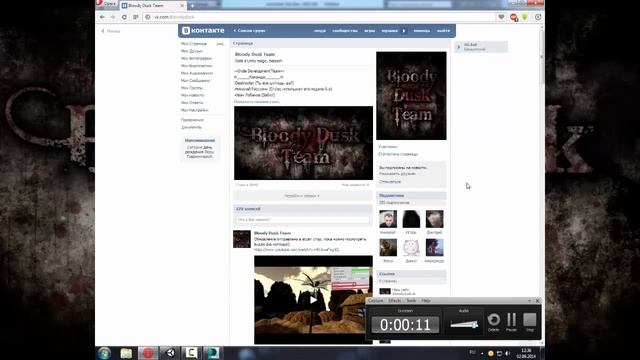
Task: Expand the 'Подробная информация' bar below the banner
Action: pos(302,196)
